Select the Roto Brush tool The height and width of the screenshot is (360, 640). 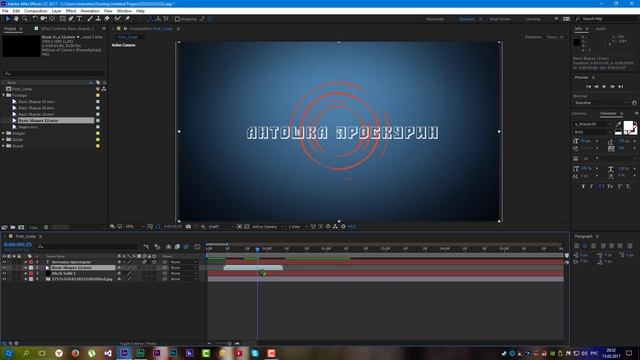(118, 19)
